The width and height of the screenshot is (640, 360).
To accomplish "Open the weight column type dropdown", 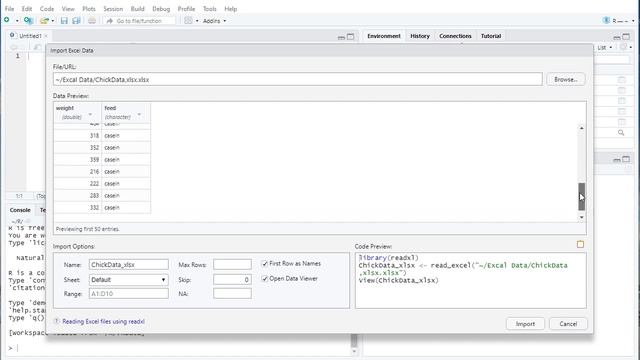I will tap(90, 115).
